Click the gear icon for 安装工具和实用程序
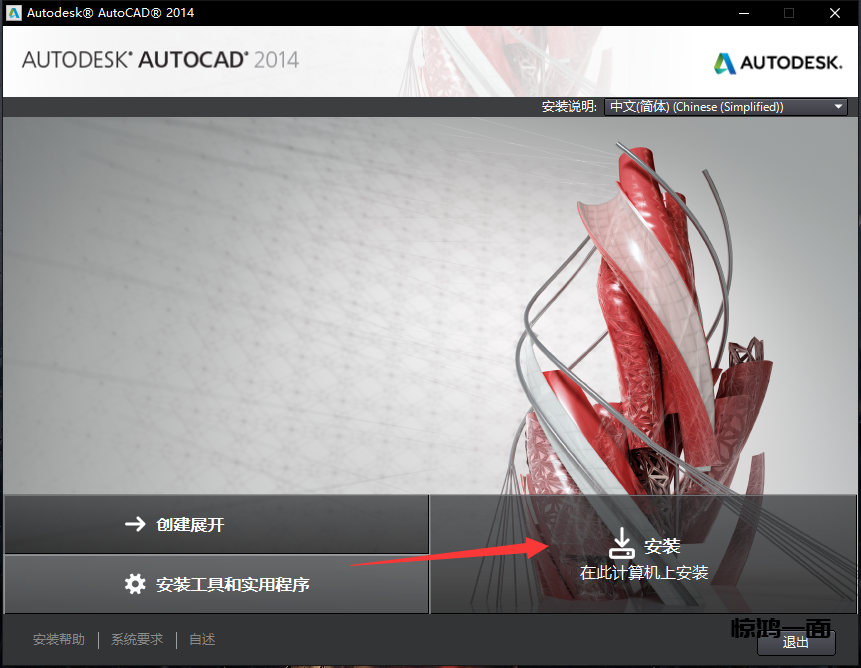This screenshot has height=668, width=861. click(135, 584)
